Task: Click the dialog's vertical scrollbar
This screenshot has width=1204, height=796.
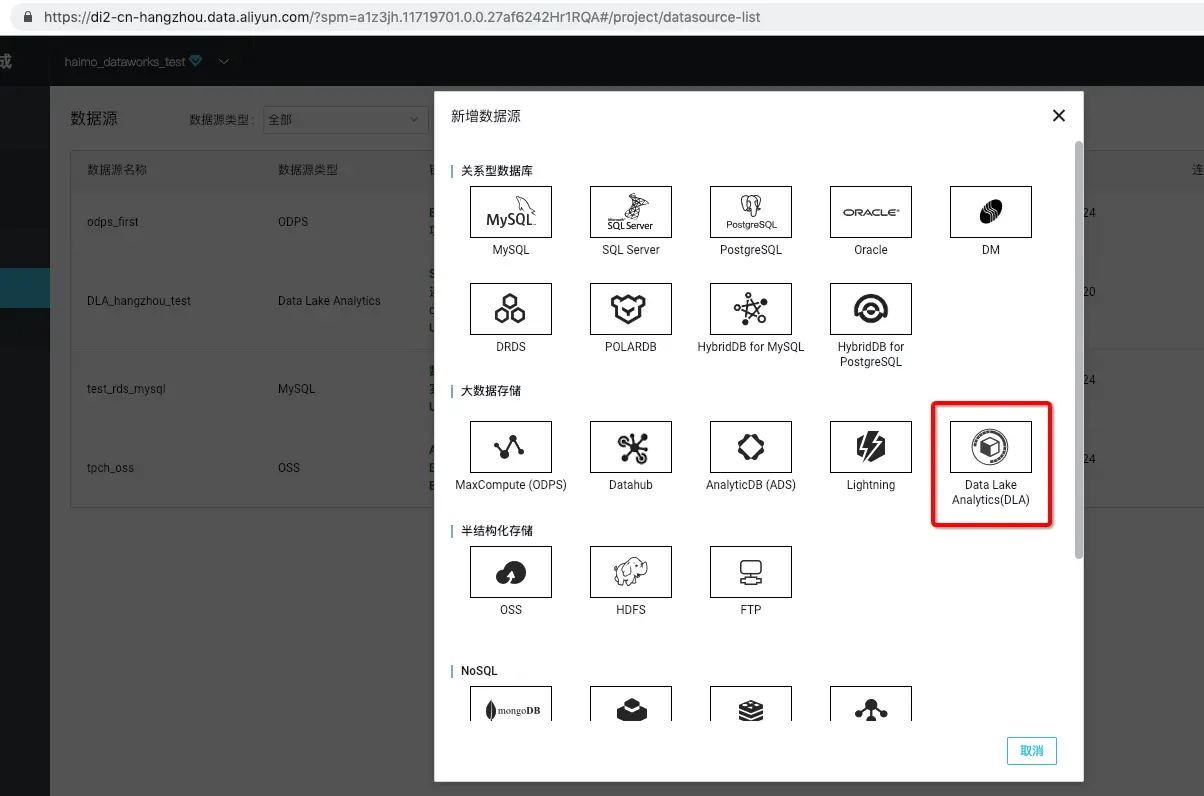Action: point(1078,350)
